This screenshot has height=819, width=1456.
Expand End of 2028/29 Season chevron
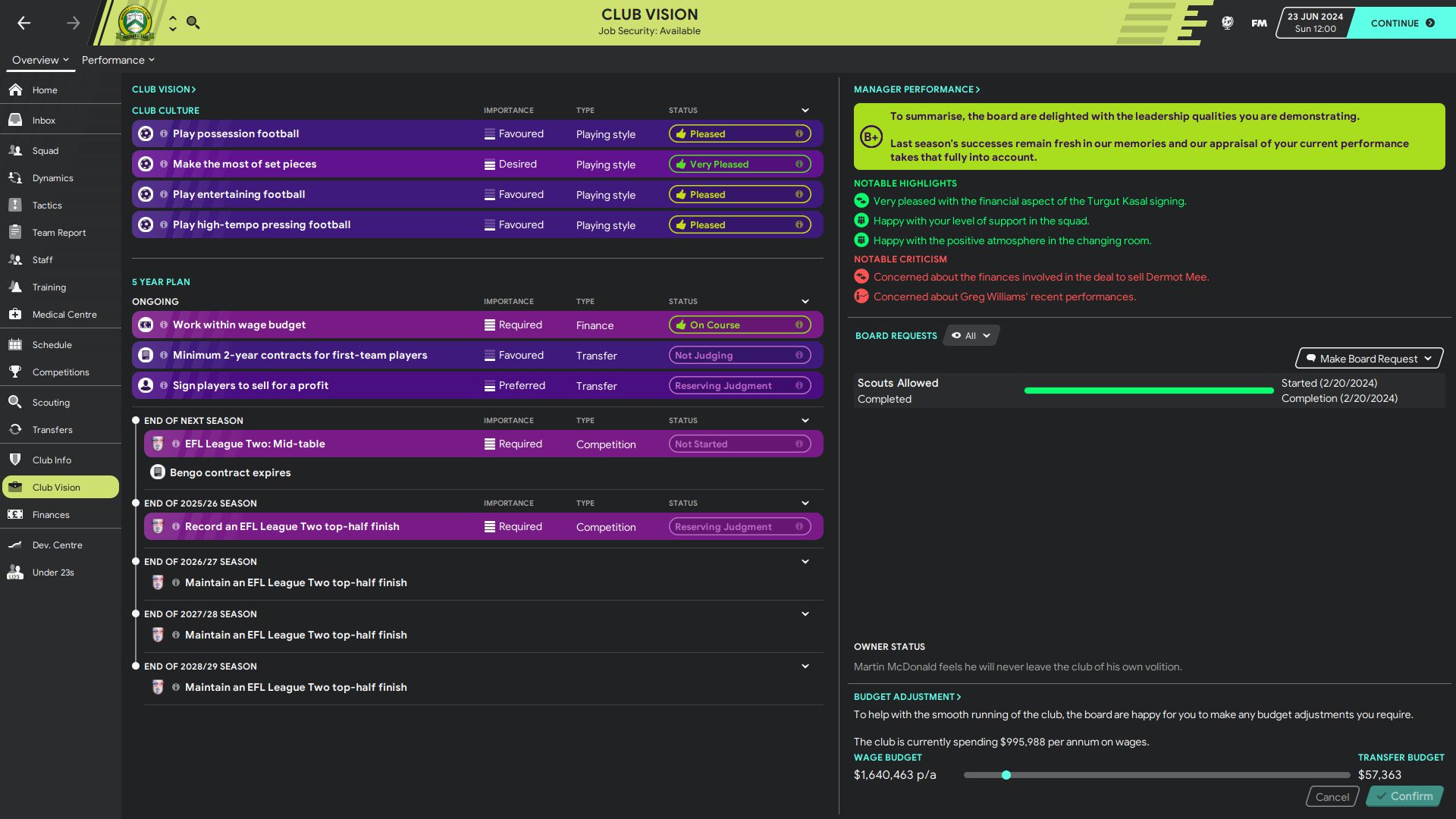tap(805, 667)
